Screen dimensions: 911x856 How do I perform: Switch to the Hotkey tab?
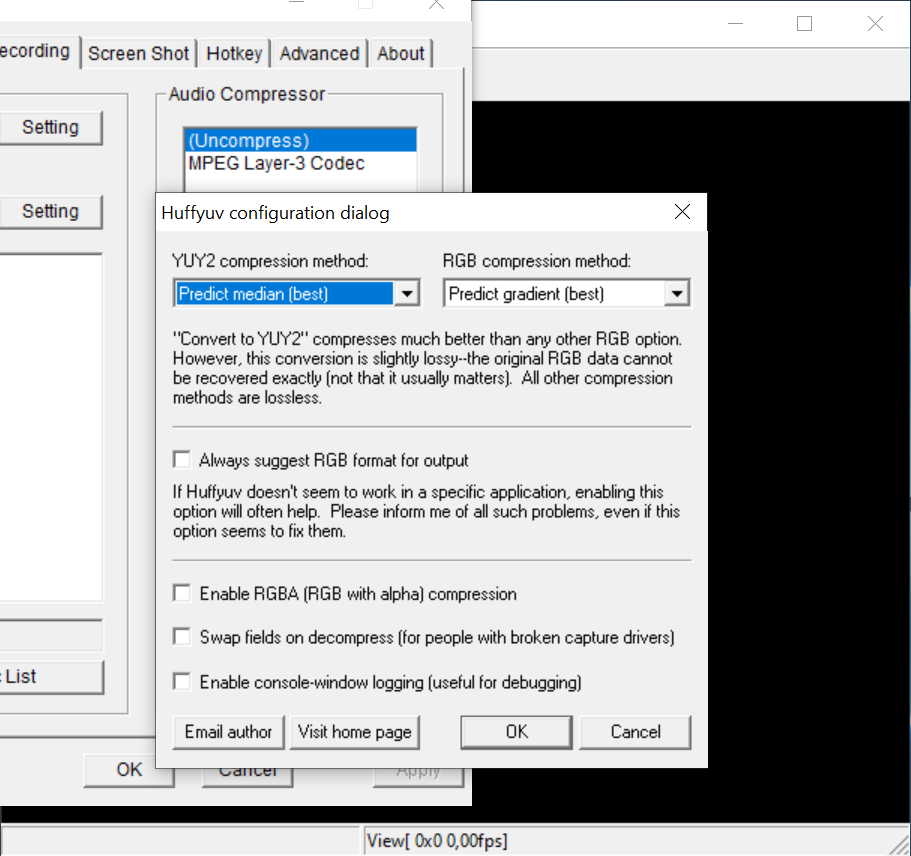pos(234,53)
